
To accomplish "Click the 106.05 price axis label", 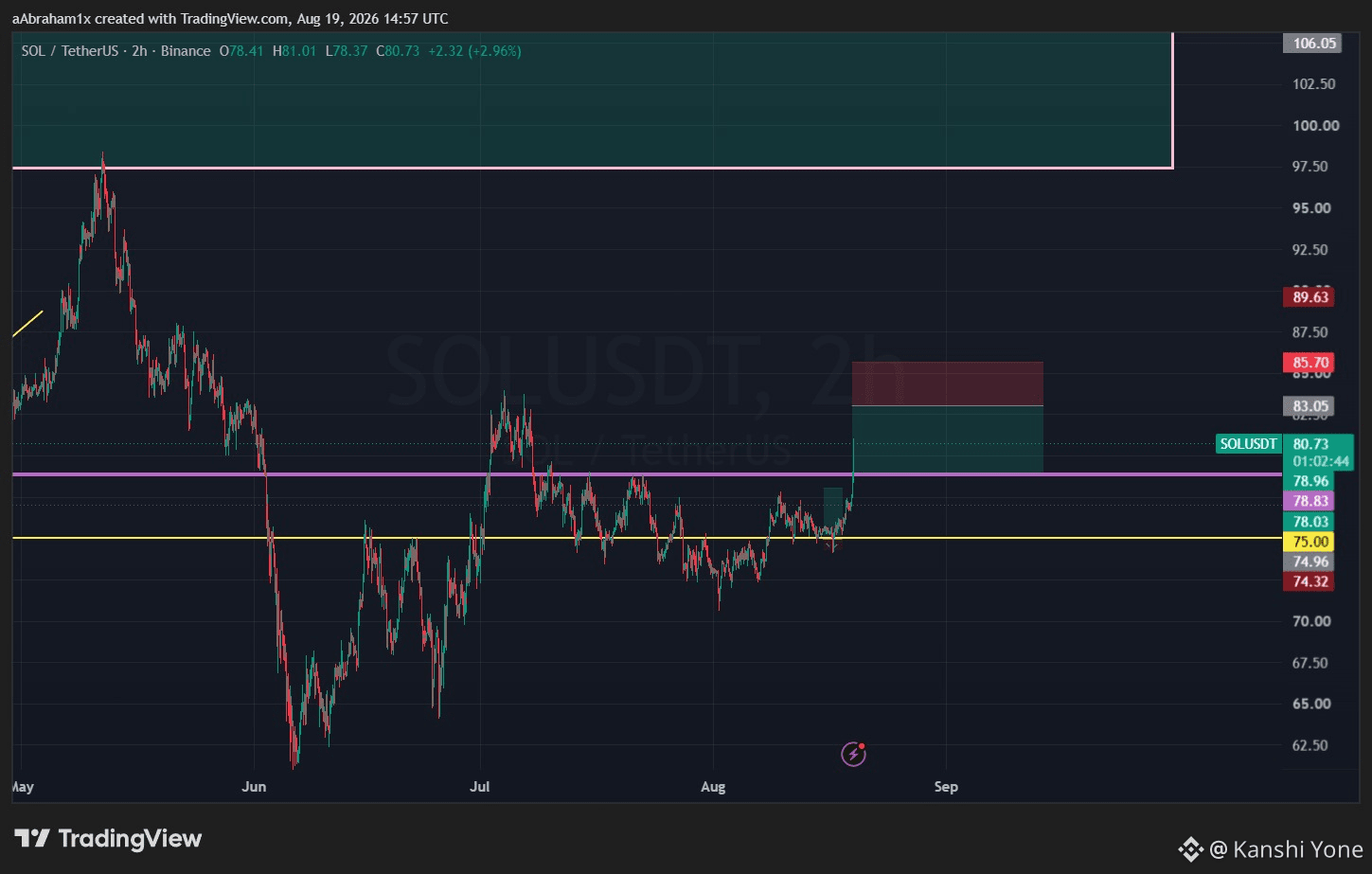I will point(1314,43).
